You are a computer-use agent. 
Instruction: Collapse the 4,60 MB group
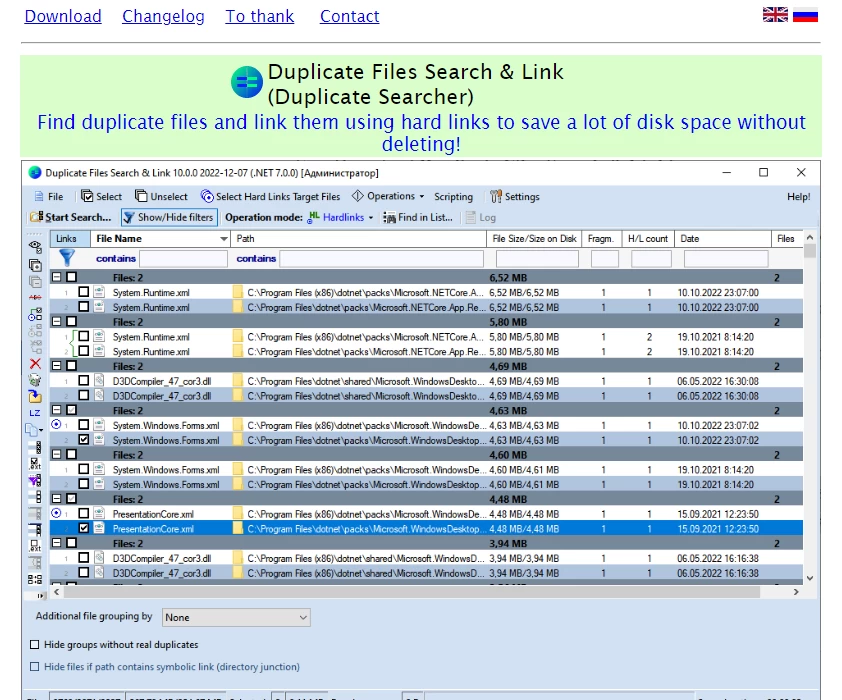[56, 454]
